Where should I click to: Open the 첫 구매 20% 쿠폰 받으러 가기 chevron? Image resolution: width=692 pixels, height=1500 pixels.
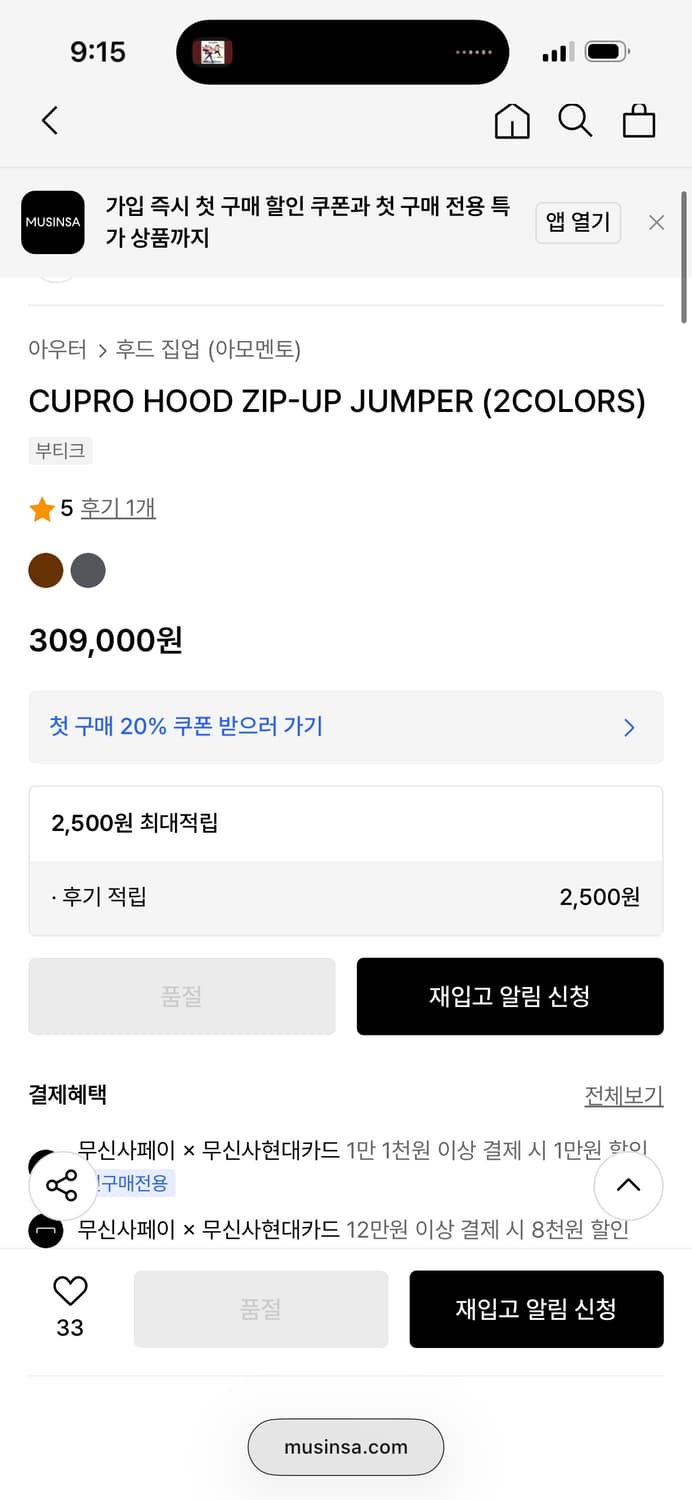(629, 727)
